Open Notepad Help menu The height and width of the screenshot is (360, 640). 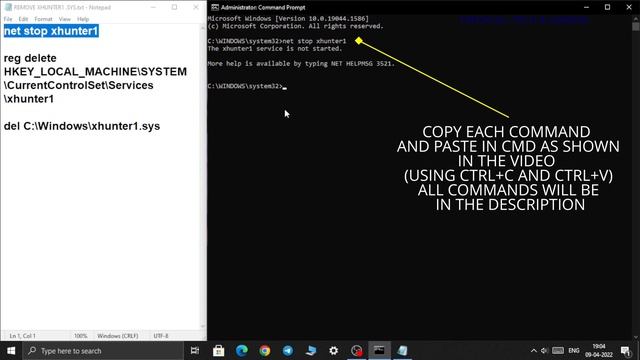(83, 19)
